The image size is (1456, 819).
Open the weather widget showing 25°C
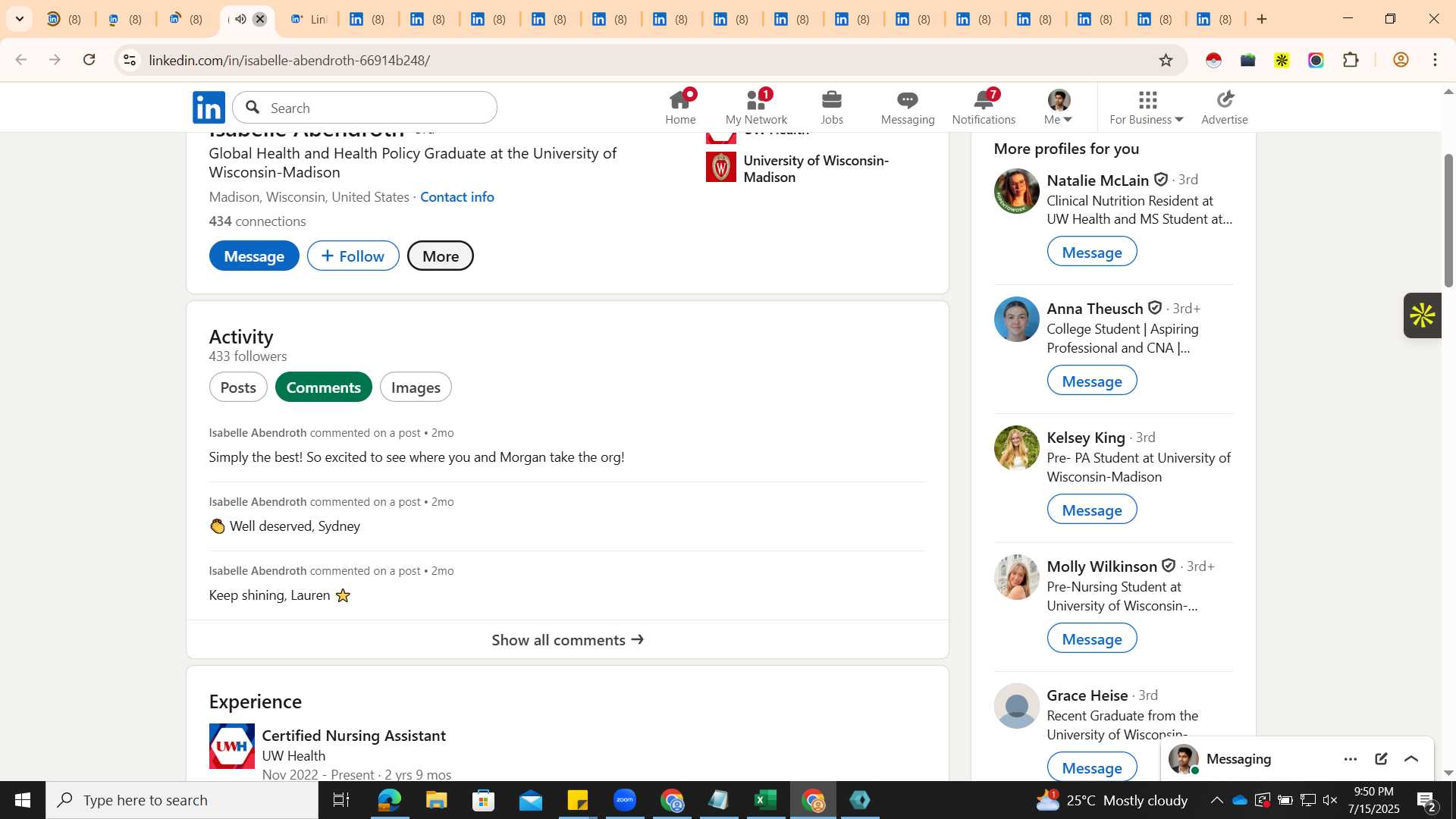point(1111,800)
